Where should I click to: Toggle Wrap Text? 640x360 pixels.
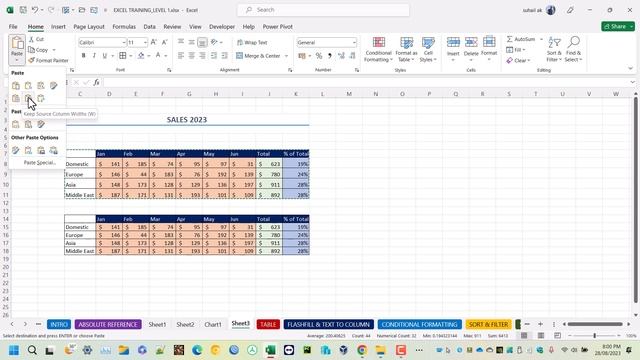click(x=252, y=42)
